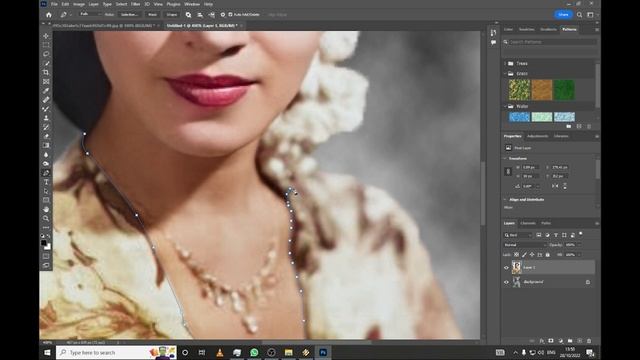The height and width of the screenshot is (360, 640).
Task: Select the Eraser tool
Action: [46, 136]
